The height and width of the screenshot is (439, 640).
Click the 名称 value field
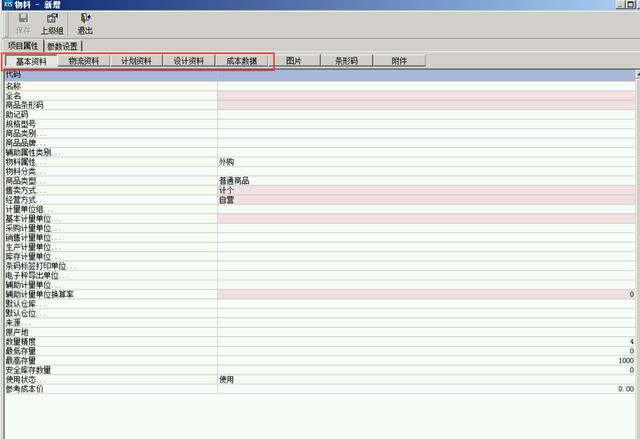[x=426, y=86]
